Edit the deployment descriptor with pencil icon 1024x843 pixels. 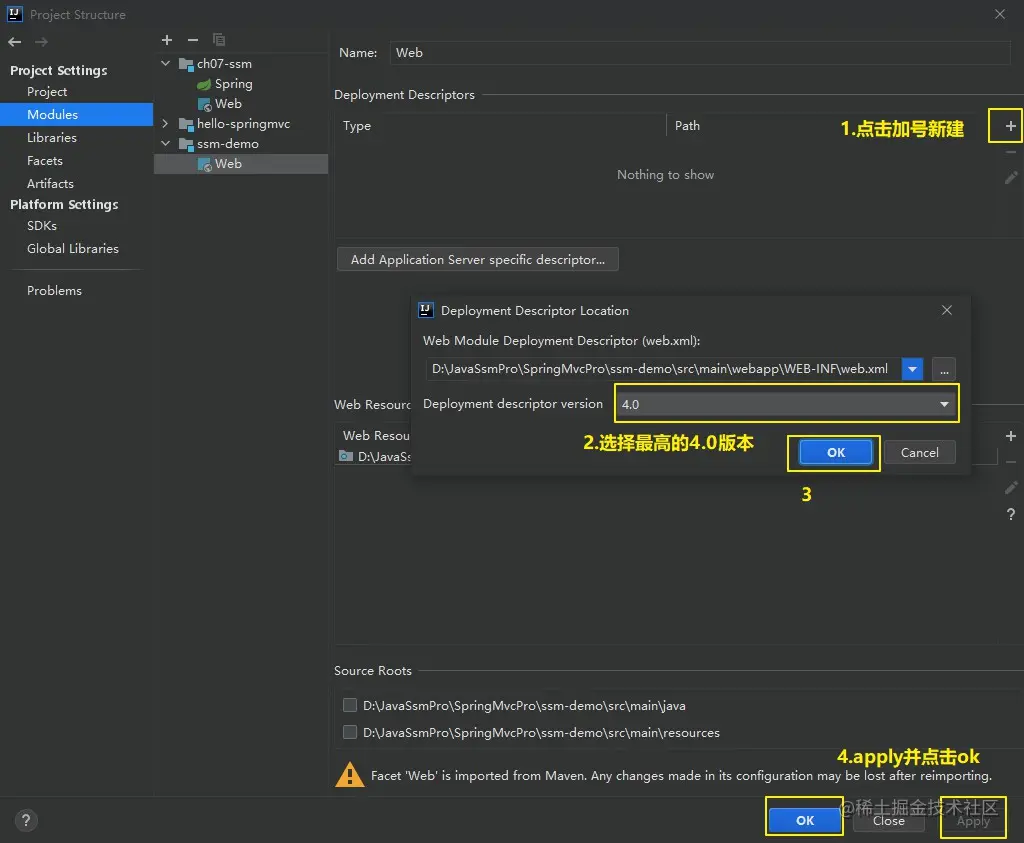pos(1011,177)
